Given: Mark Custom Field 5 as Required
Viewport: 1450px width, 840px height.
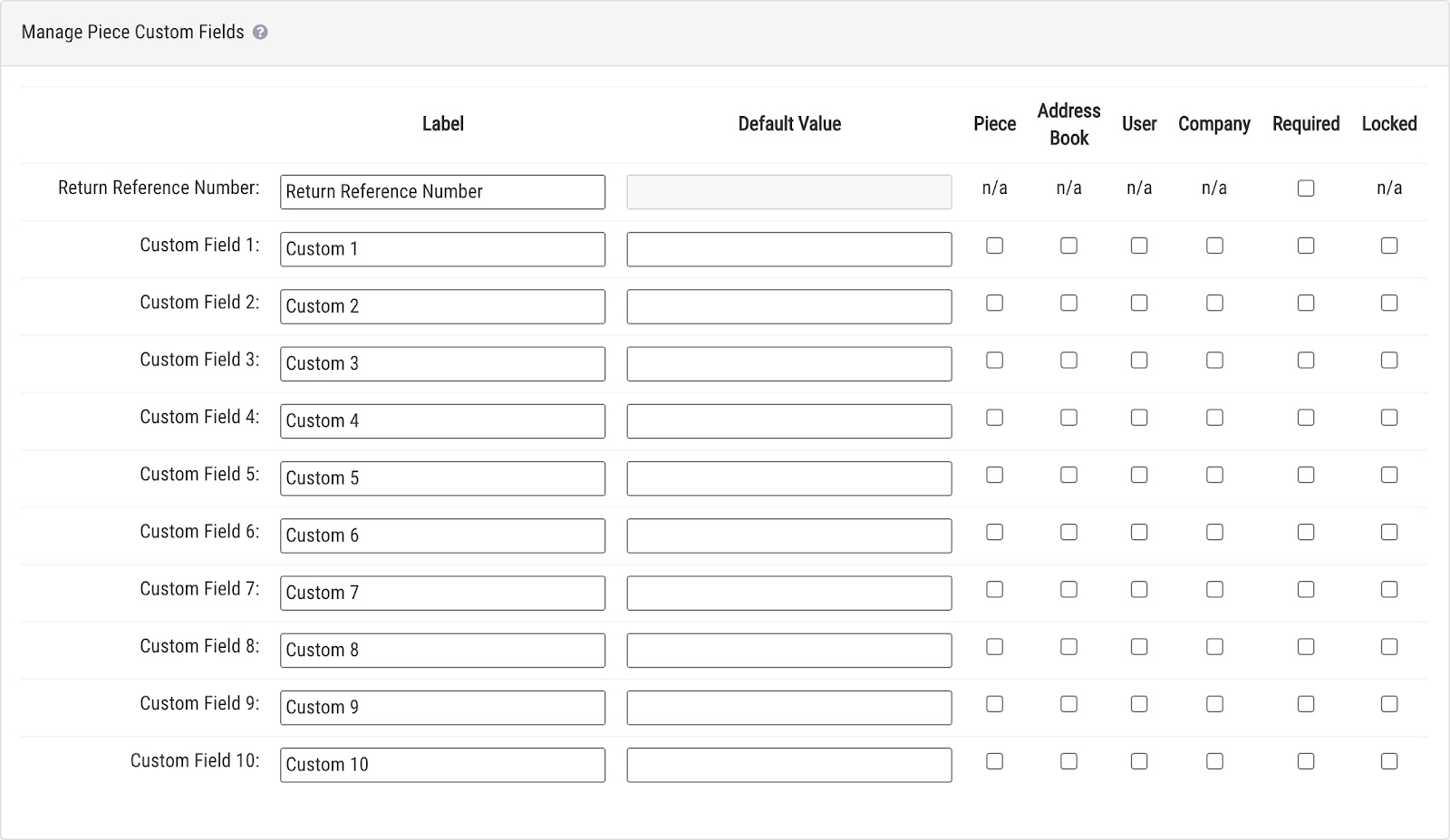Looking at the screenshot, I should click(1306, 475).
